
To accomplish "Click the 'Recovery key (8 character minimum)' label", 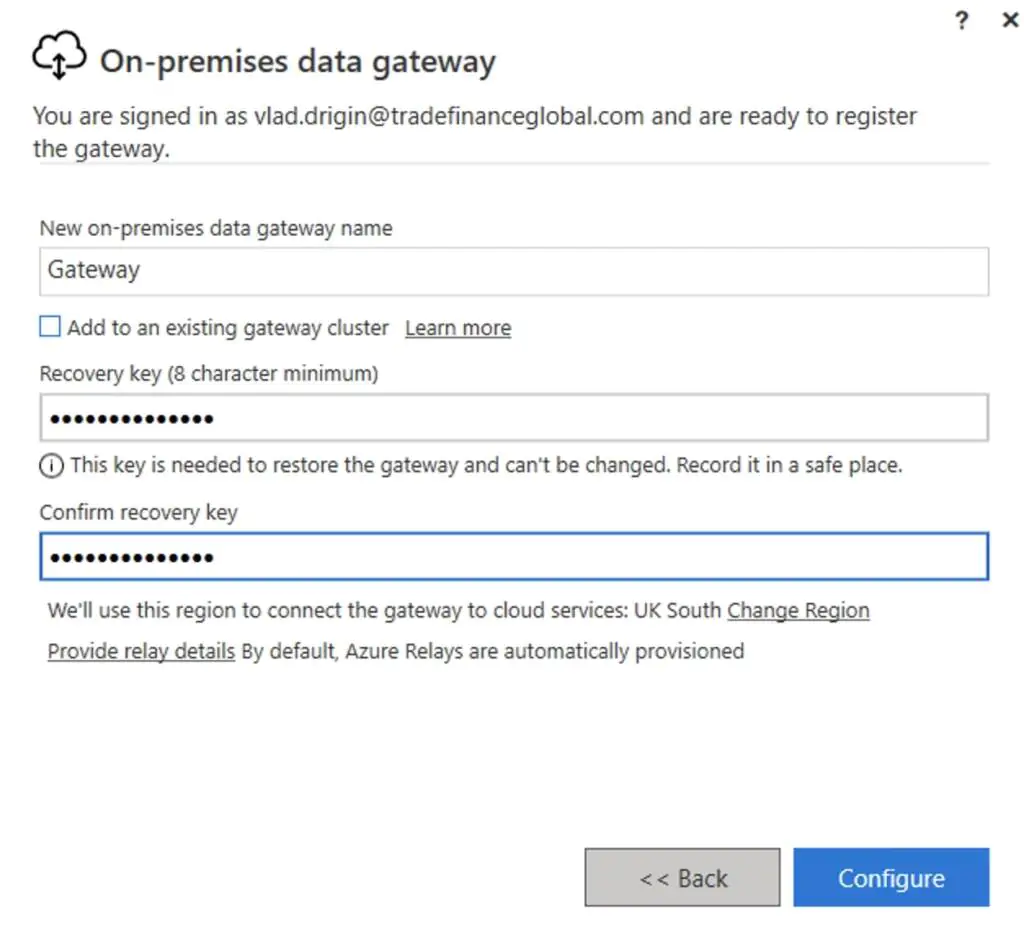I will point(209,374).
